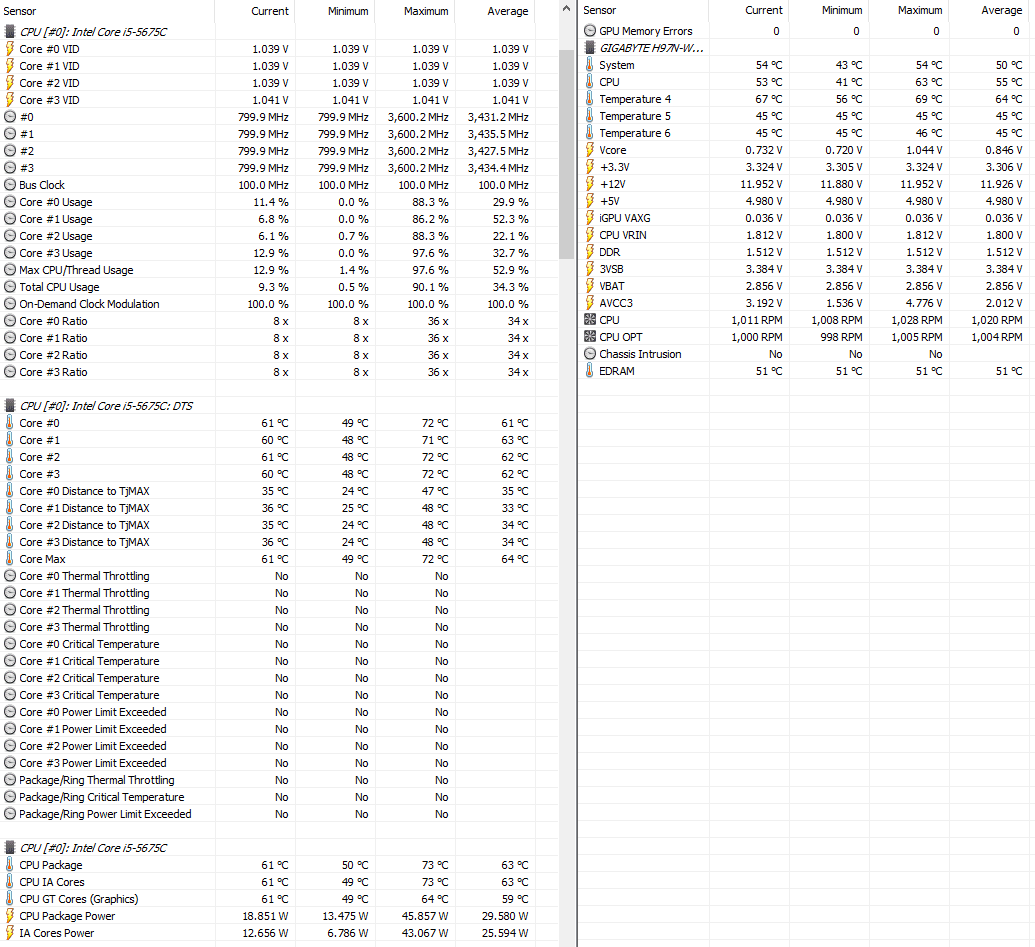Click the circle icon beside Package/Ring Power Limit Exceeded
The width and height of the screenshot is (1035, 947).
(10, 814)
